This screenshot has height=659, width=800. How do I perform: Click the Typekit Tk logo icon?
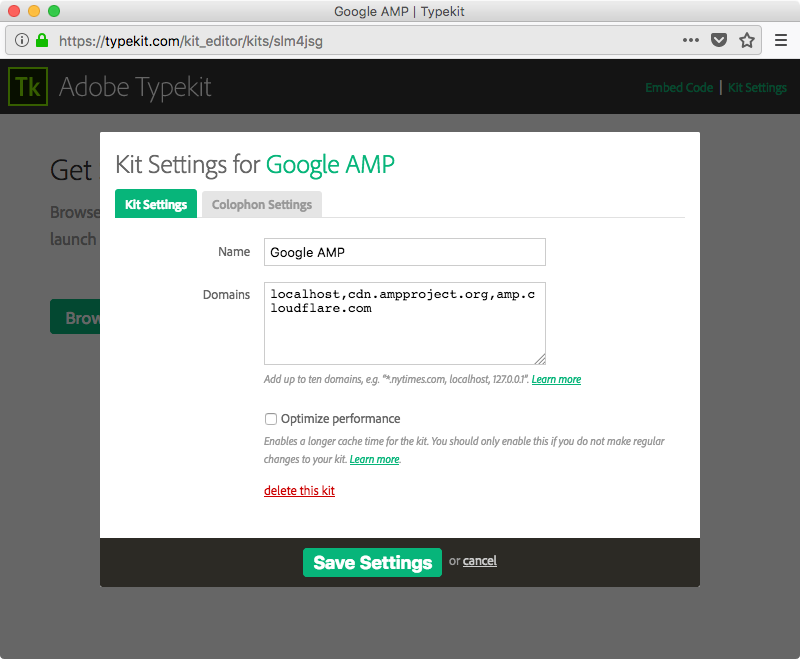click(28, 87)
